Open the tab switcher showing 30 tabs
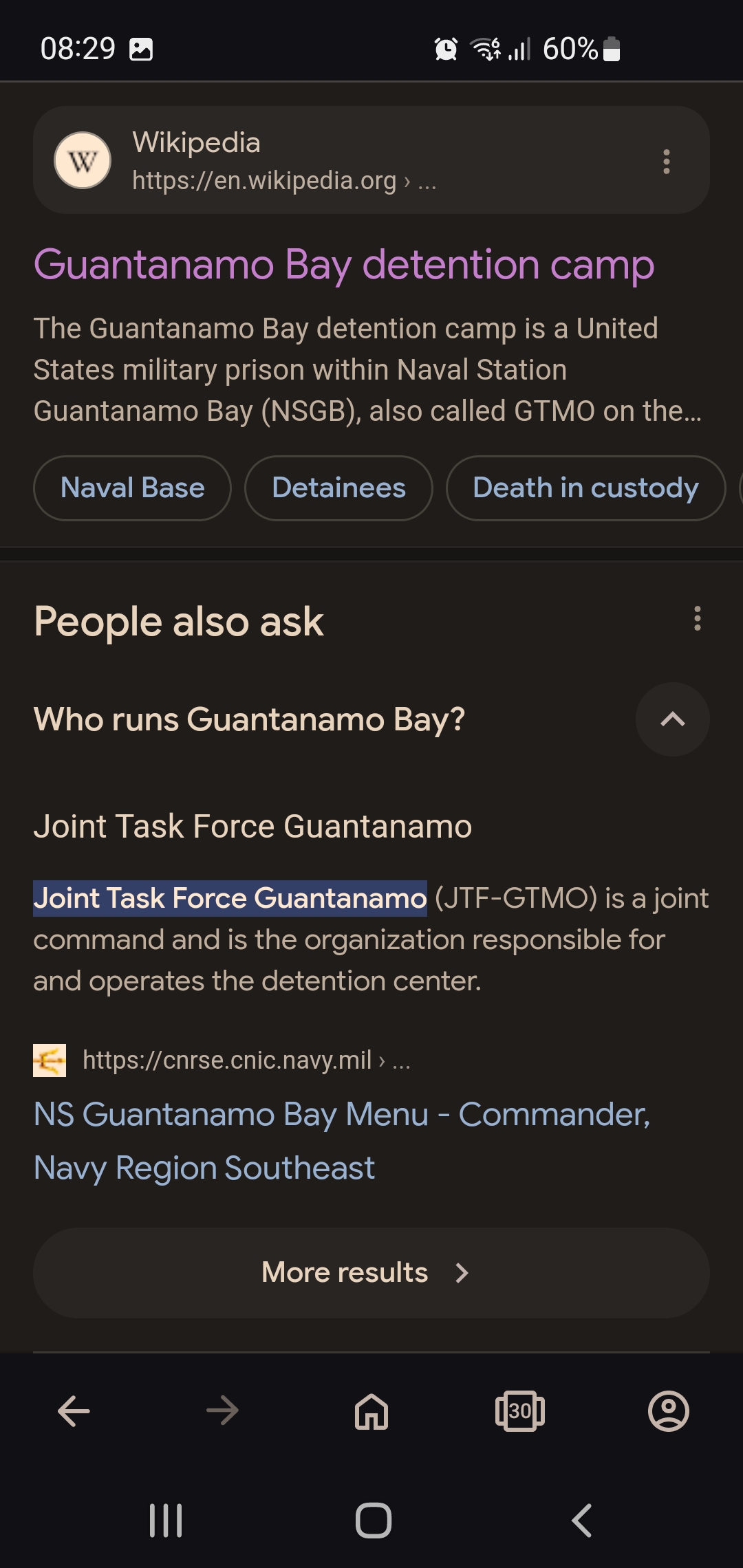This screenshot has height=1568, width=743. (520, 1411)
